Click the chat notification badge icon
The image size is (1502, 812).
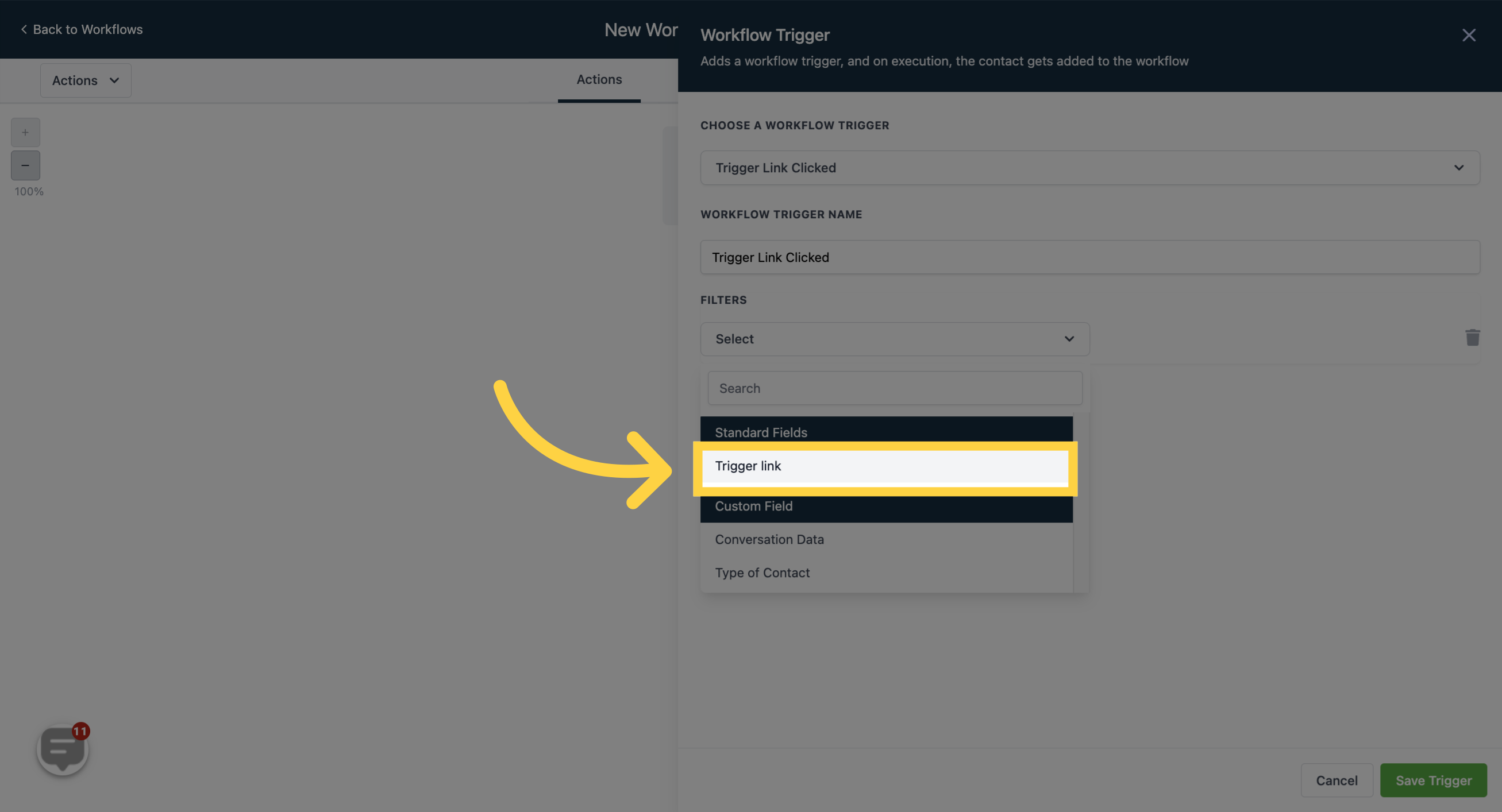[80, 731]
